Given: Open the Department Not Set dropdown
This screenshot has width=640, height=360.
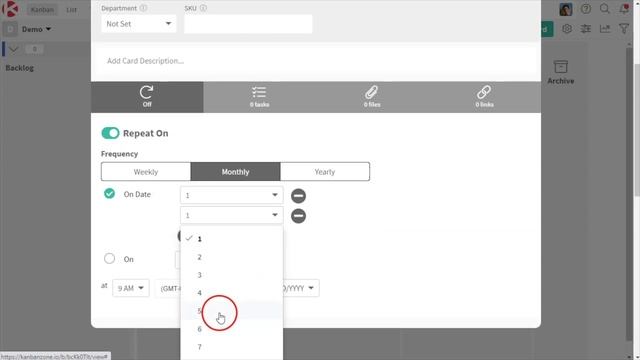Looking at the screenshot, I should pos(138,24).
